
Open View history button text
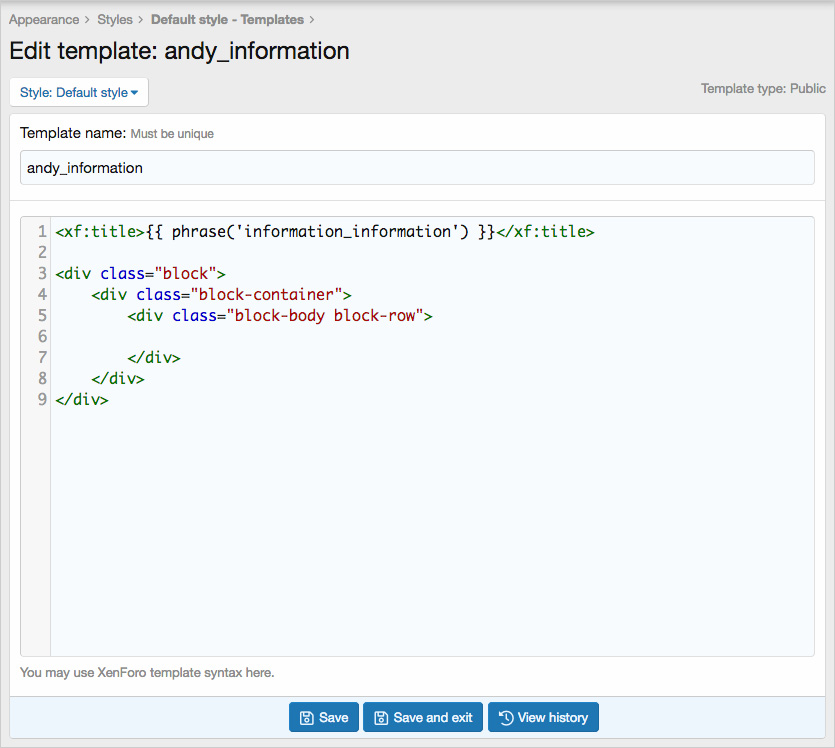[x=553, y=718]
